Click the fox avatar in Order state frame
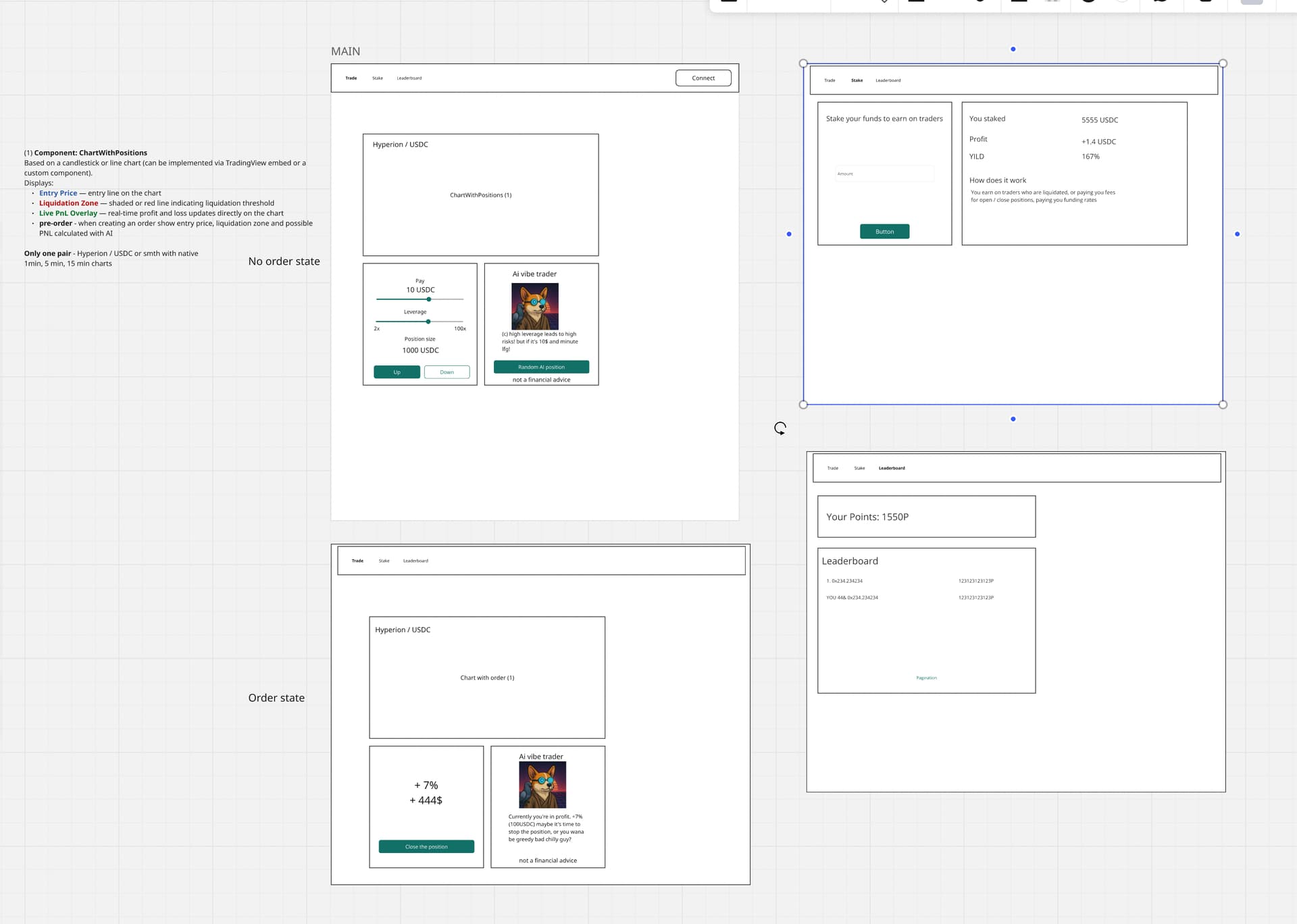The height and width of the screenshot is (924, 1297). click(x=542, y=785)
